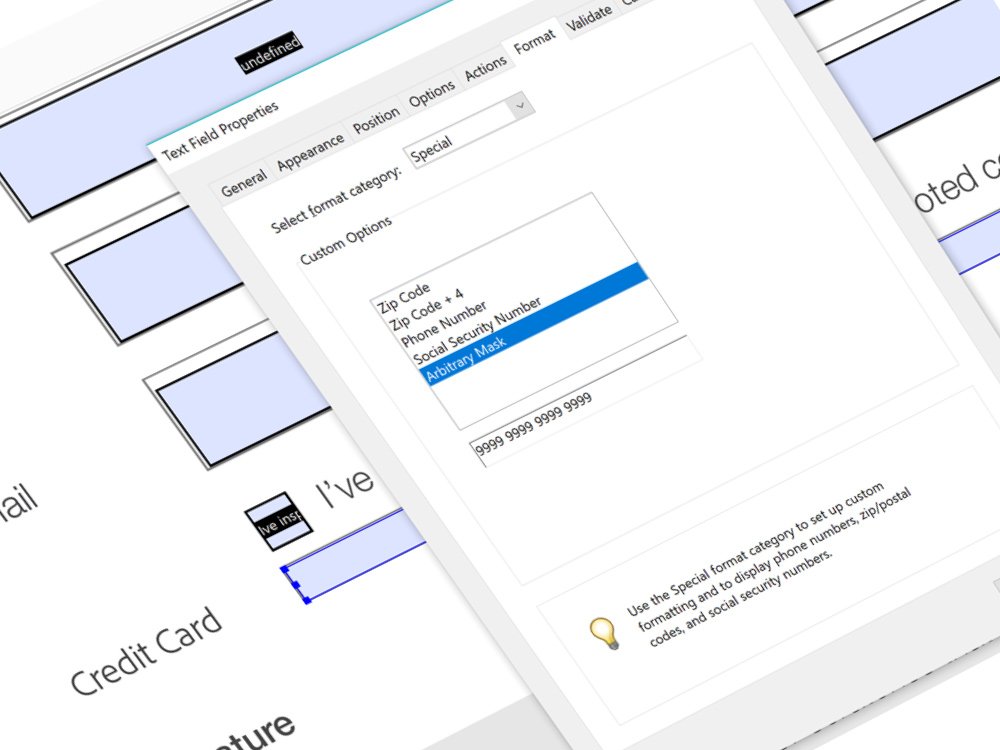The height and width of the screenshot is (750, 1000).
Task: Open the format category dropdown showing Special
Action: [x=467, y=131]
